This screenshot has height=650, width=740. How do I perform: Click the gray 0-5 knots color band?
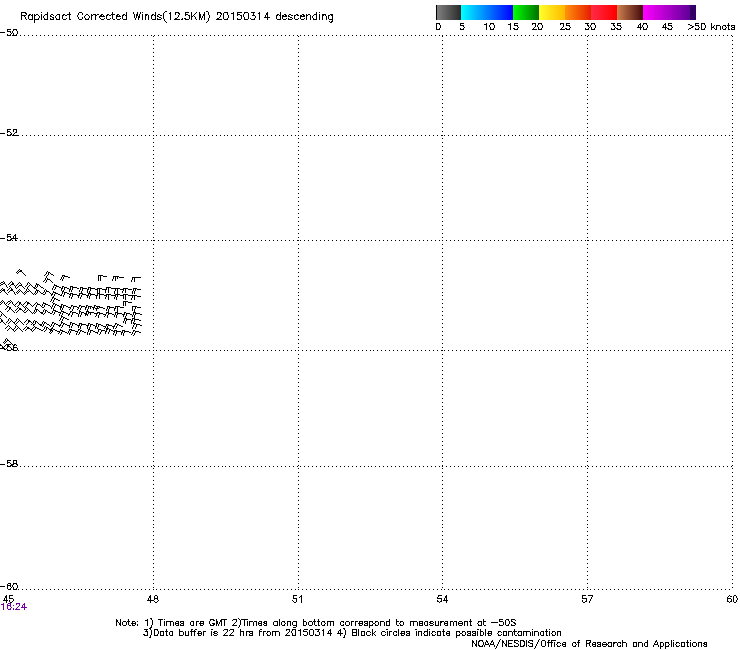(448, 12)
